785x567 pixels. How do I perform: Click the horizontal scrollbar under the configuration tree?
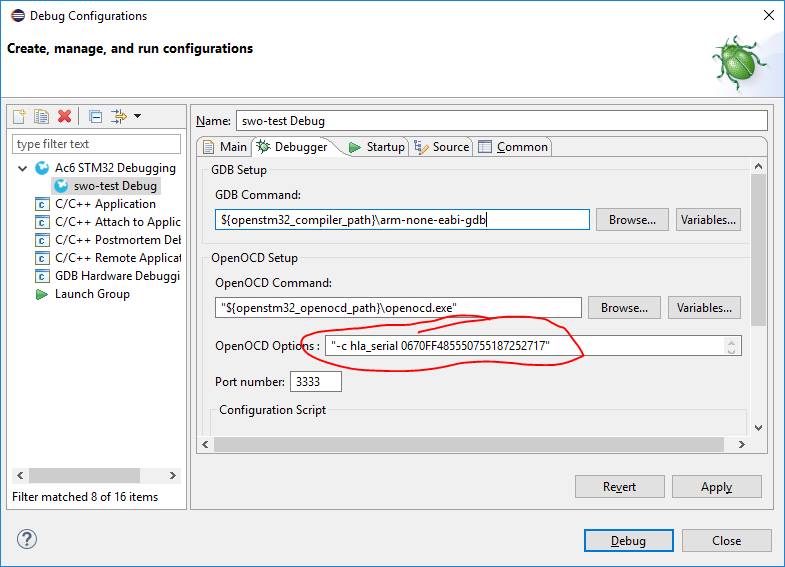[97, 476]
